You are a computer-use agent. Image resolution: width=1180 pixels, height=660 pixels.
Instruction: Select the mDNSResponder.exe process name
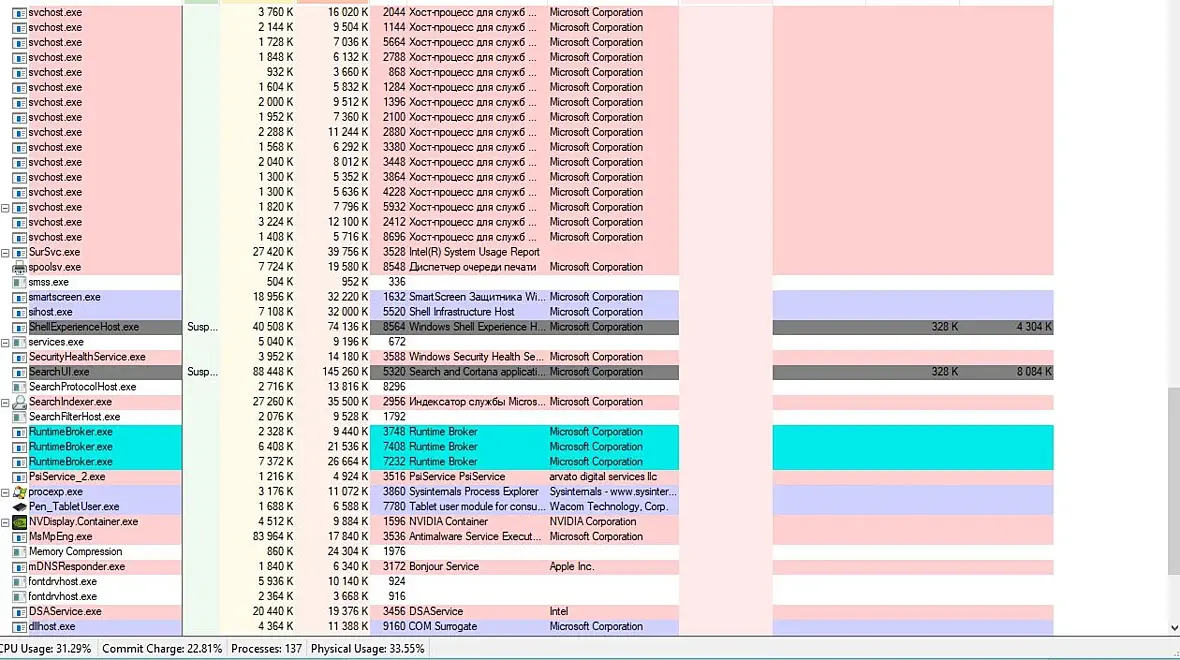pyautogui.click(x=77, y=567)
